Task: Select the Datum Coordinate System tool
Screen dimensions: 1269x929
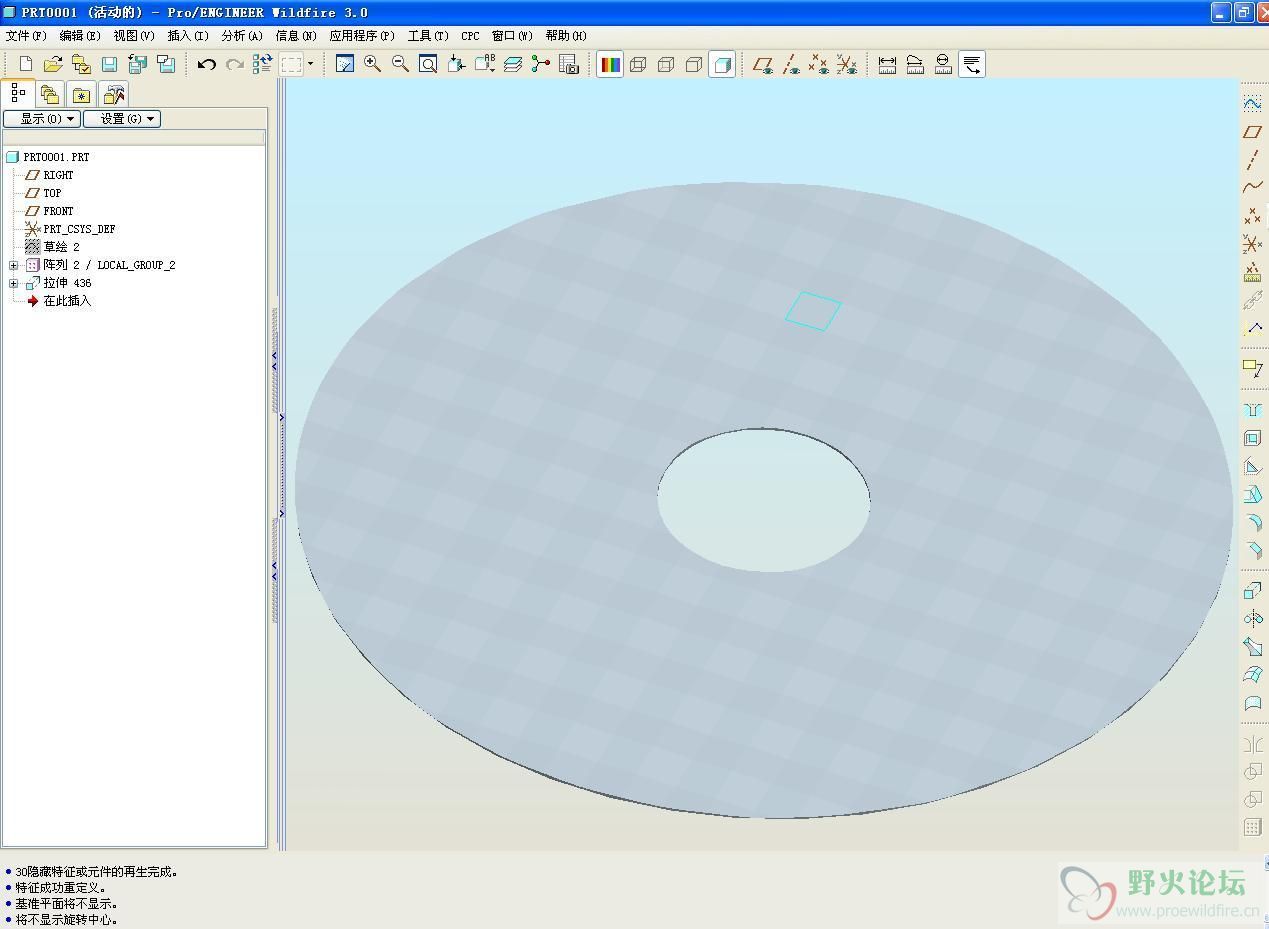Action: (x=1252, y=243)
